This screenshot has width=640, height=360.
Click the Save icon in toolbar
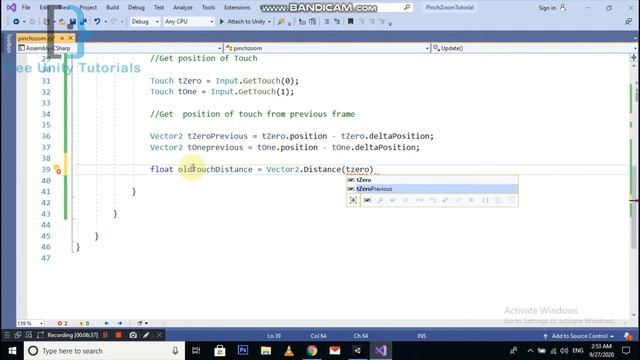pos(73,22)
